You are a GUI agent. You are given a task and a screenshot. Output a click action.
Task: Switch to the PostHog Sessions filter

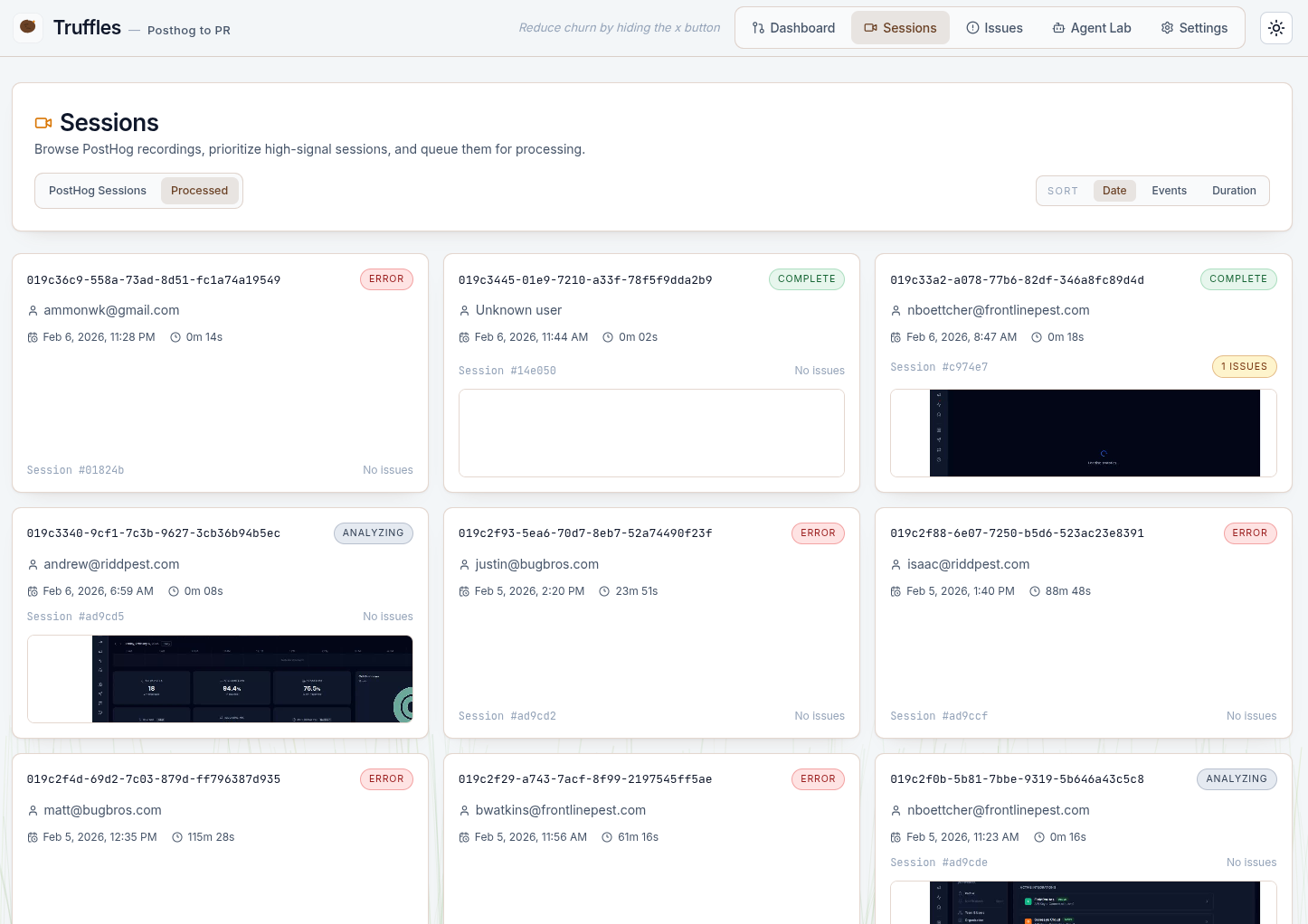98,191
